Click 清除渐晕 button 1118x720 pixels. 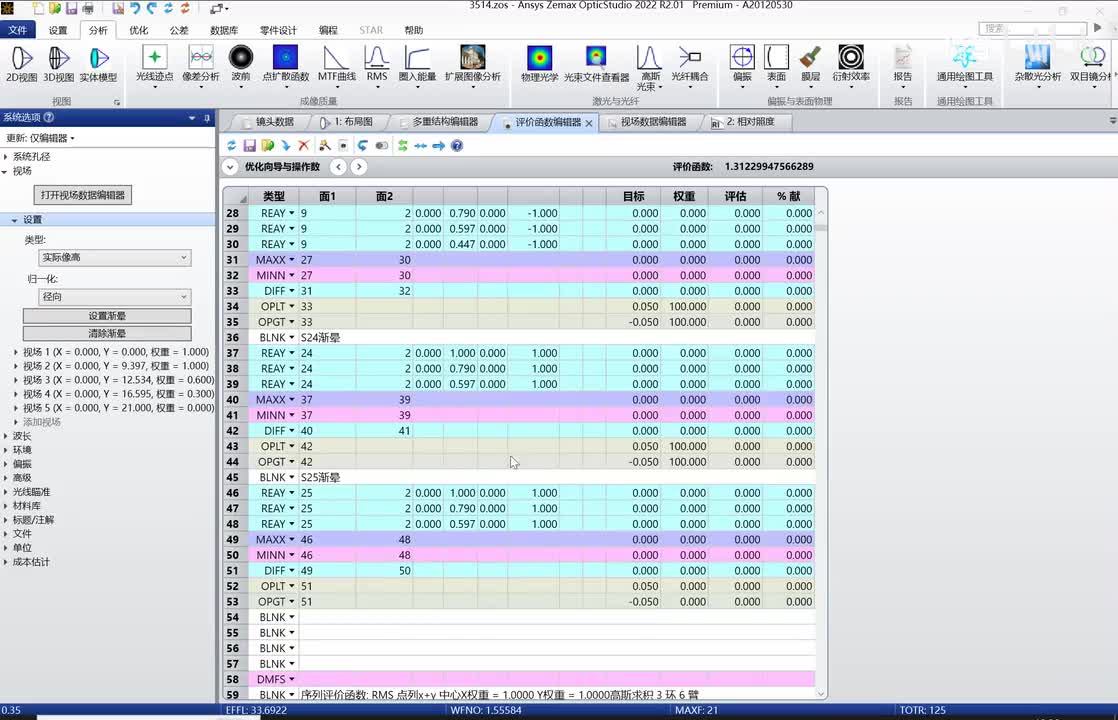tap(107, 333)
